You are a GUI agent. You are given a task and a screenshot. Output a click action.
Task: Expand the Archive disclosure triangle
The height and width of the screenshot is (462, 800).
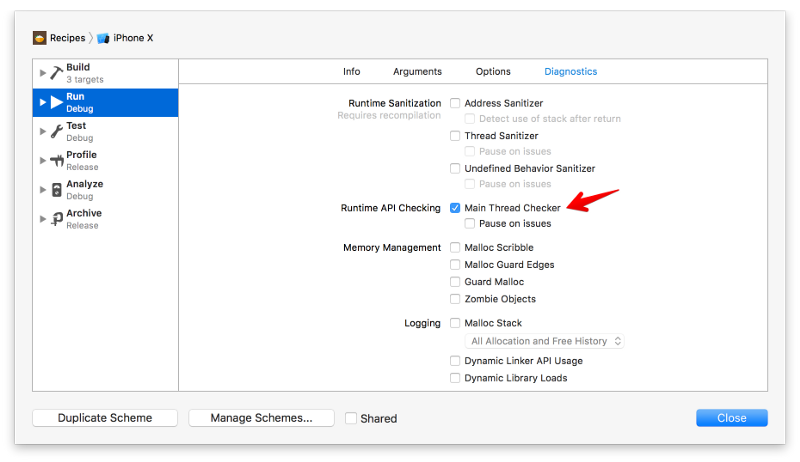coord(43,219)
